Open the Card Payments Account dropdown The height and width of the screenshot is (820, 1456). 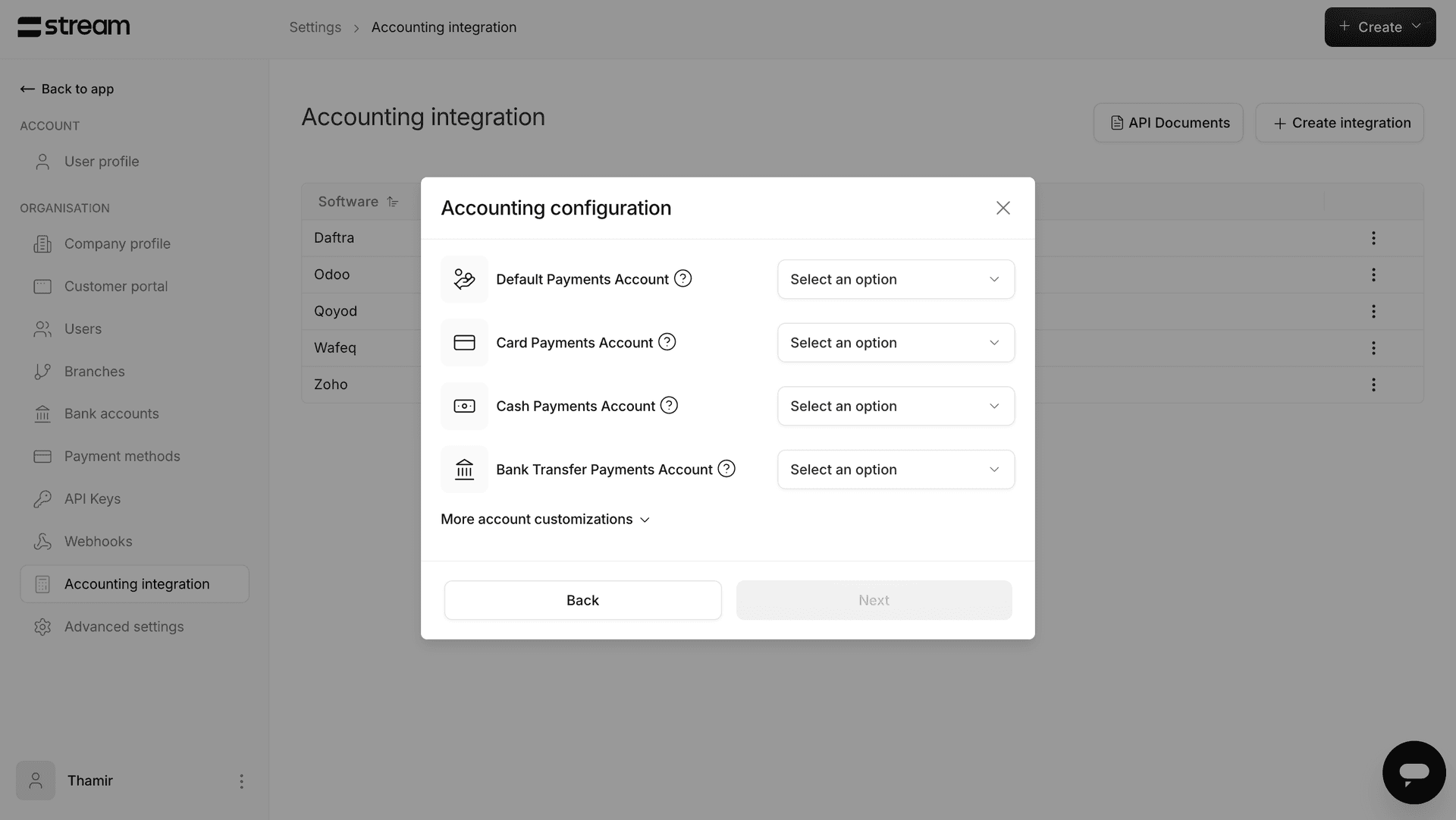pos(896,343)
